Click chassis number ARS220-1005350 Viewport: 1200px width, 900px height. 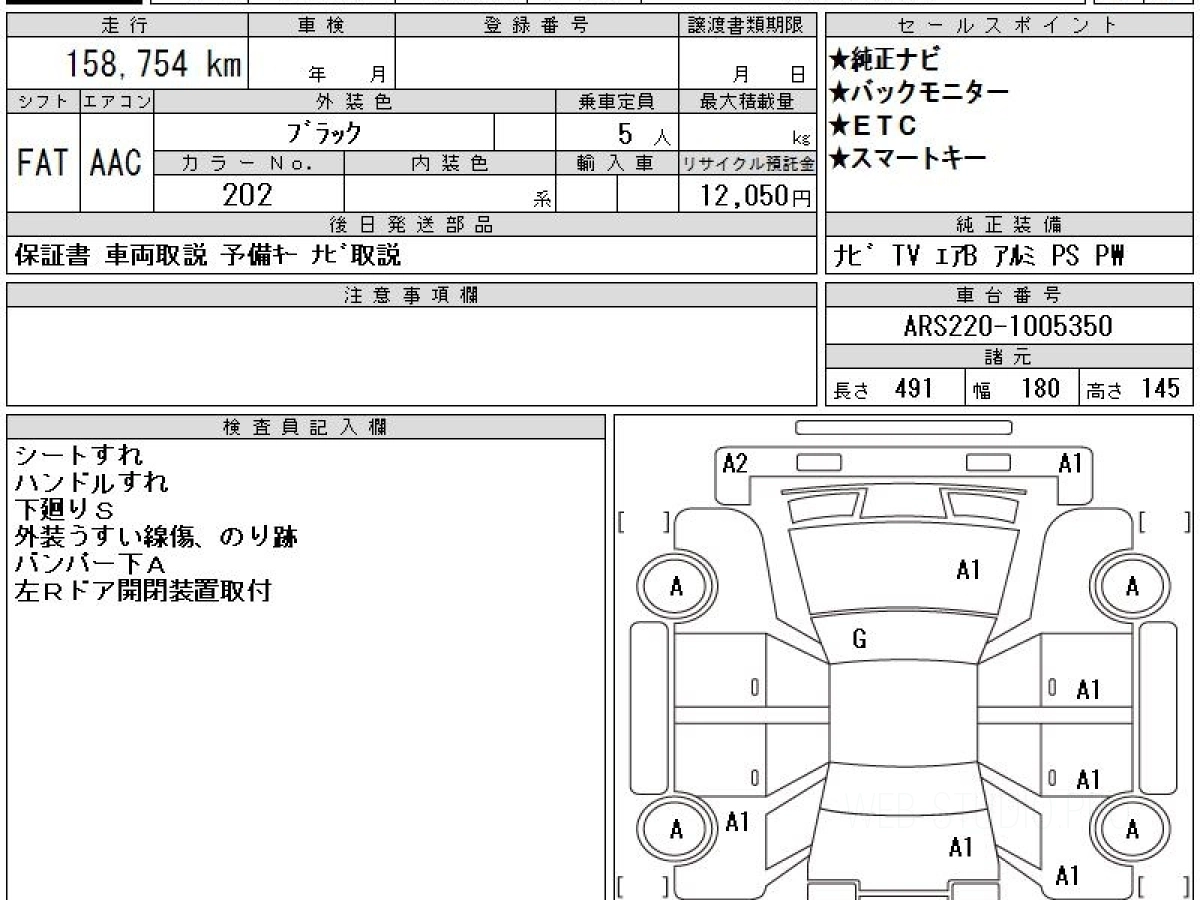(1008, 325)
